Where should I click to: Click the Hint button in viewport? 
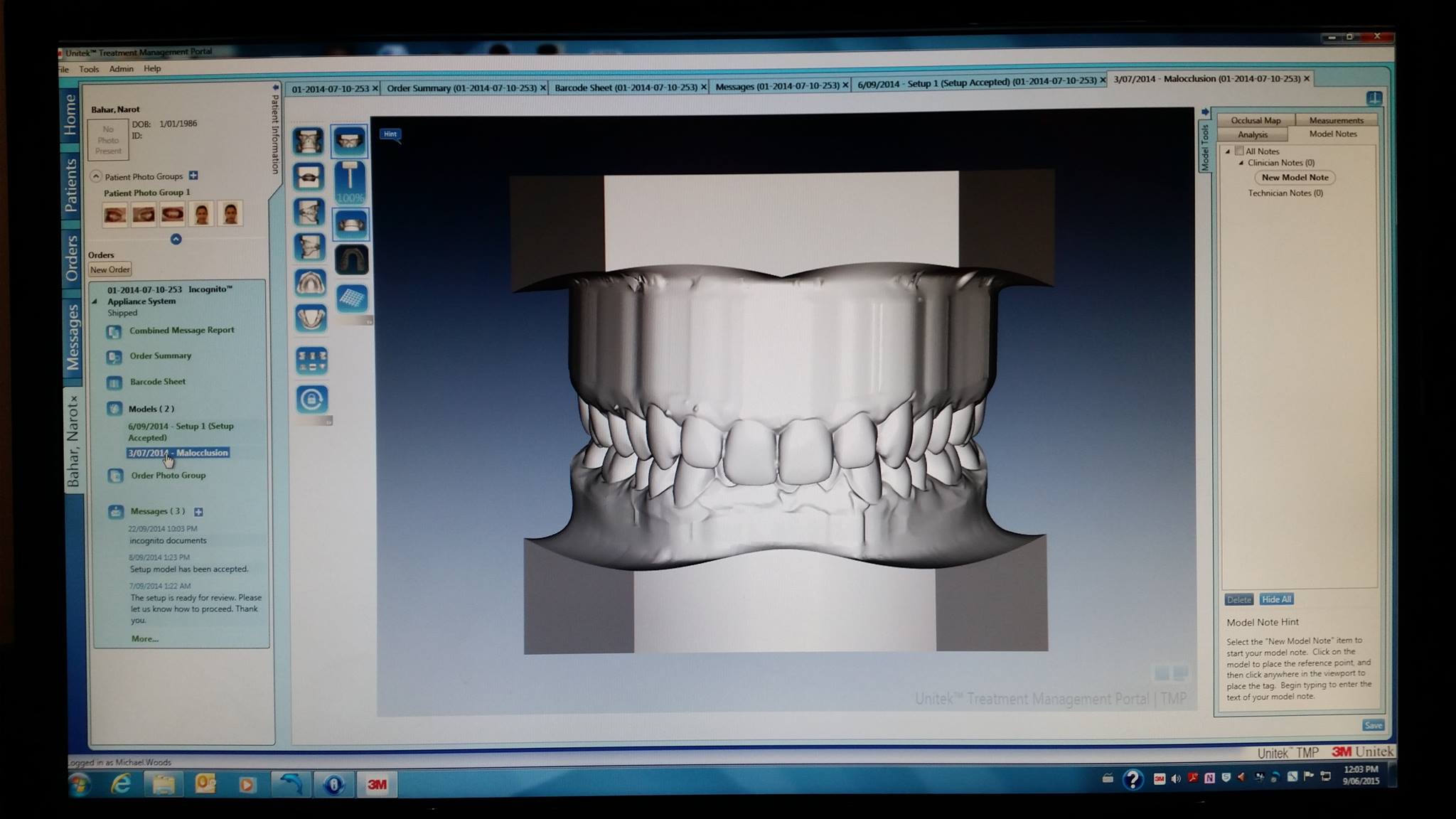(390, 134)
